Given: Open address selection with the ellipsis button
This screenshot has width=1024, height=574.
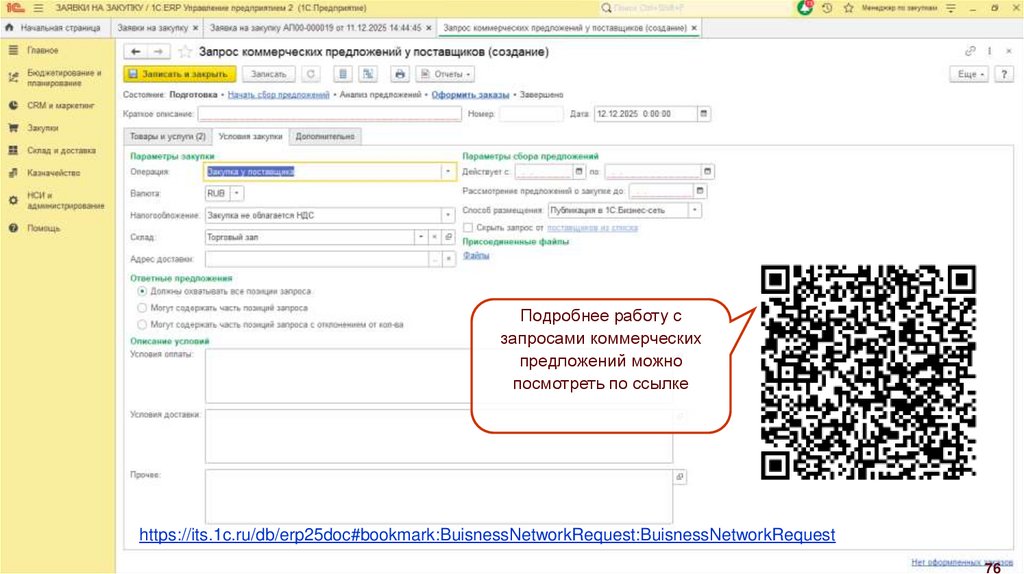Looking at the screenshot, I should [434, 259].
